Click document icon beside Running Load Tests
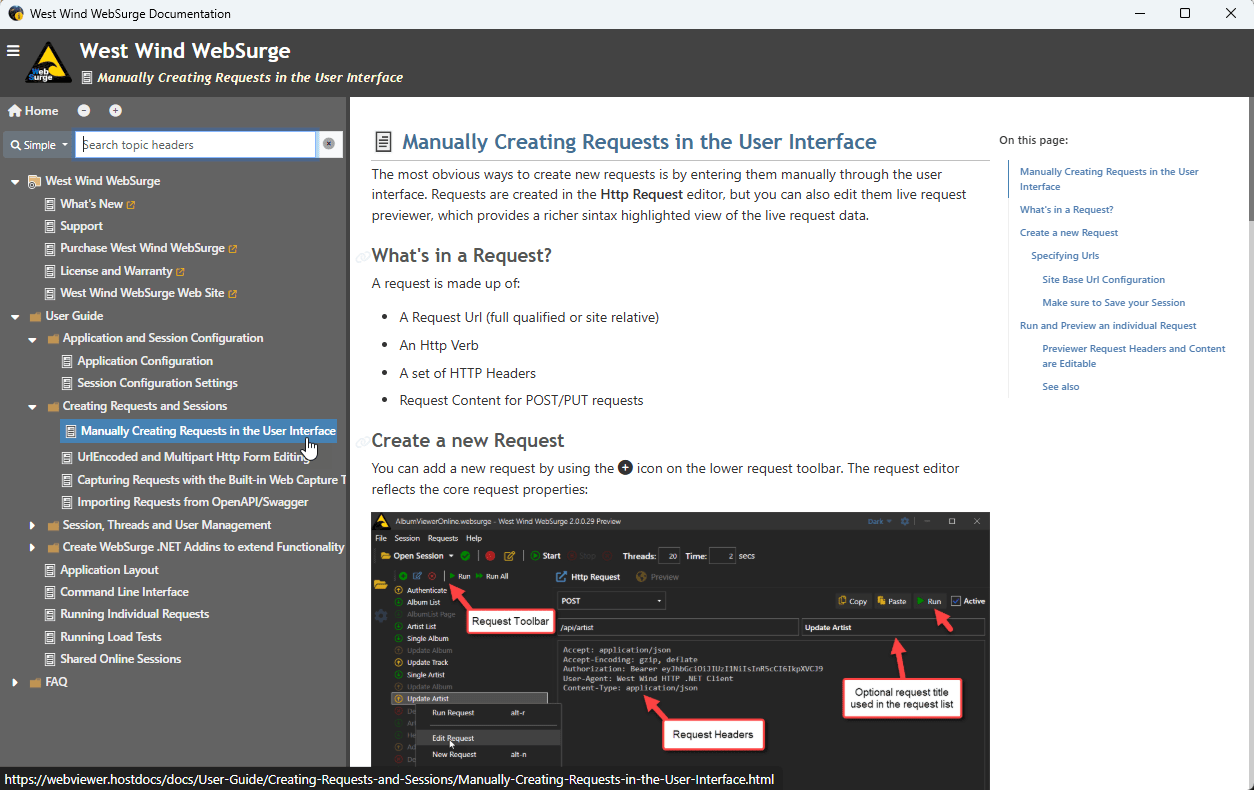Viewport: 1254px width, 790px height. (x=50, y=637)
